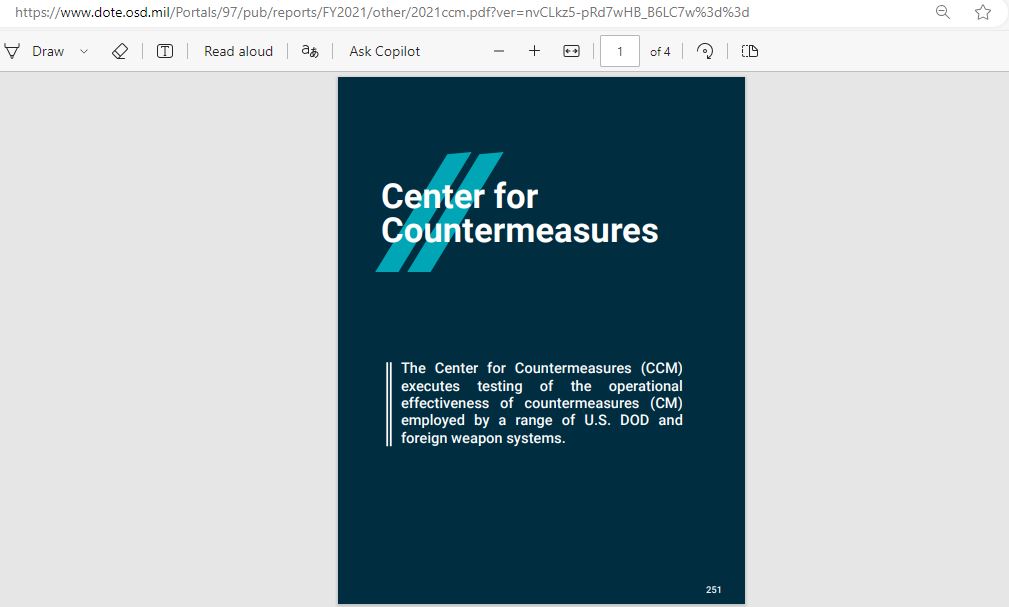This screenshot has width=1009, height=607.
Task: Click the 'of 4' page count label
Action: 660,51
